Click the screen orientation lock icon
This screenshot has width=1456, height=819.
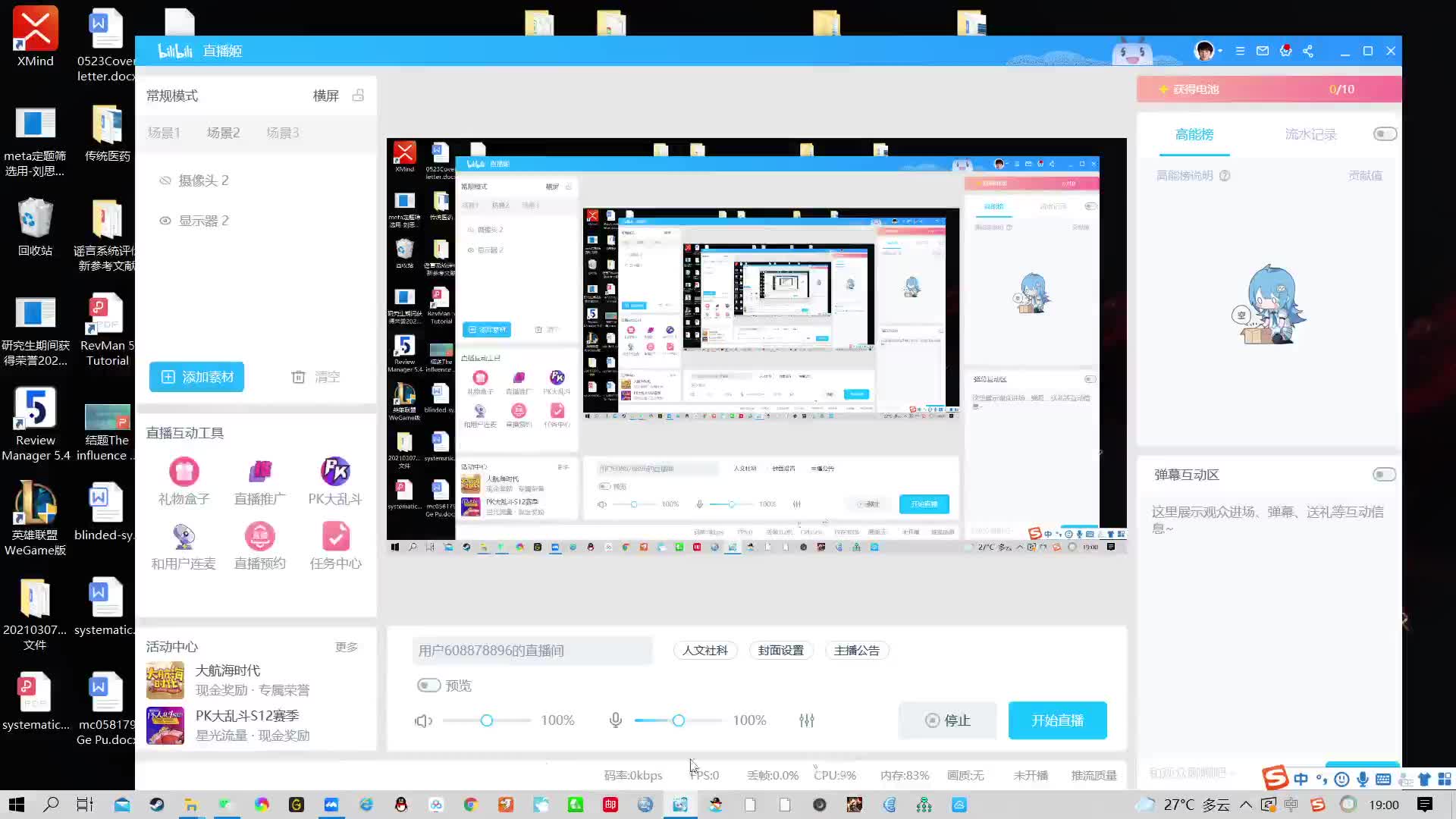pos(358,96)
